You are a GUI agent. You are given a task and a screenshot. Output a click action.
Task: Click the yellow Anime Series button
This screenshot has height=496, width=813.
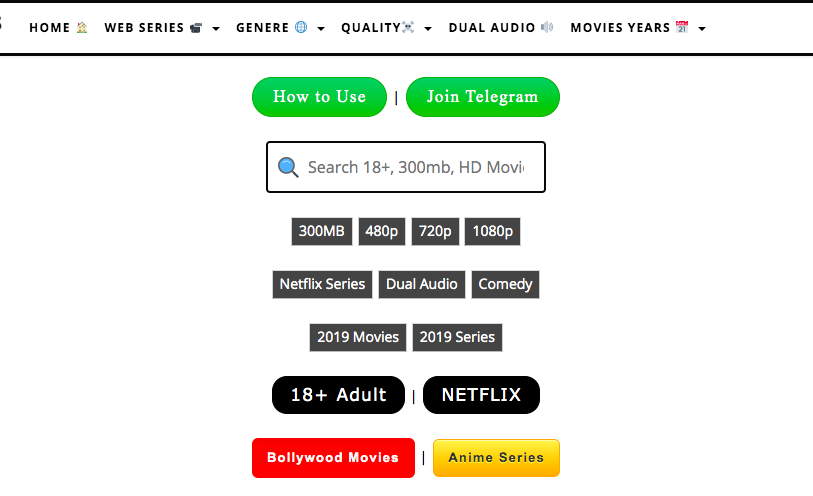tap(496, 458)
